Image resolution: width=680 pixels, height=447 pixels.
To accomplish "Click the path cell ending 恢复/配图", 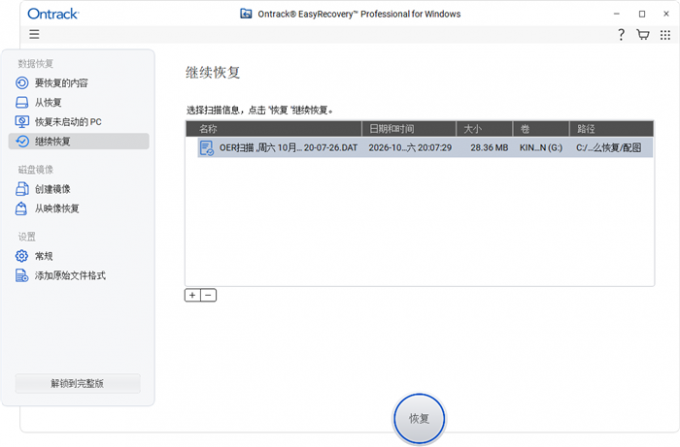I will pos(608,148).
